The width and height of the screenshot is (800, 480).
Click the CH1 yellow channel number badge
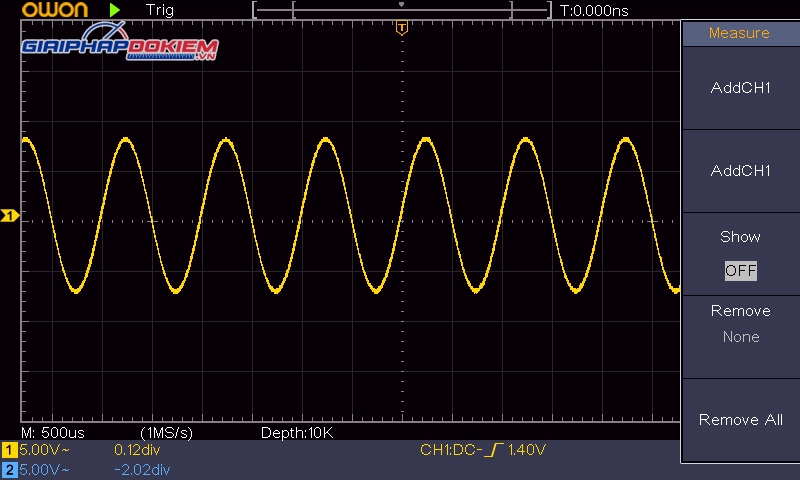[9, 450]
